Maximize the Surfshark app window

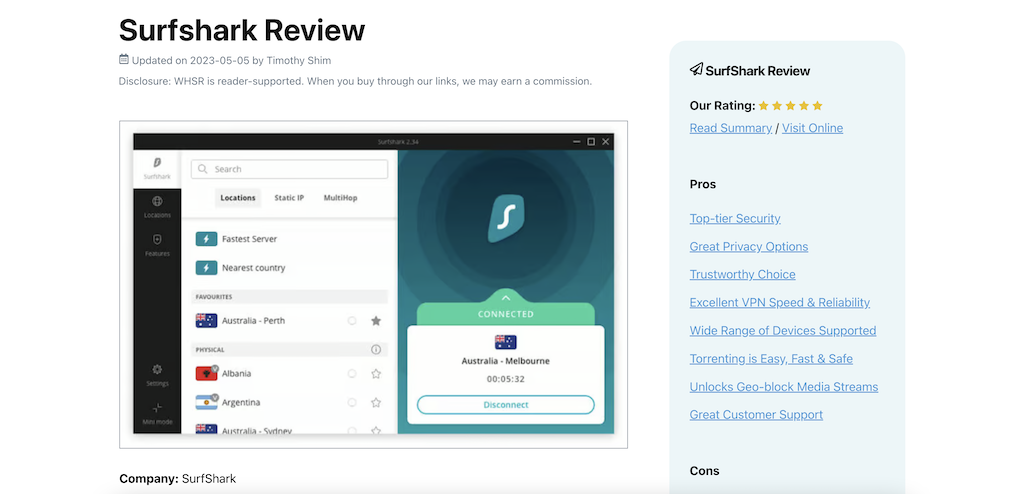click(x=591, y=142)
